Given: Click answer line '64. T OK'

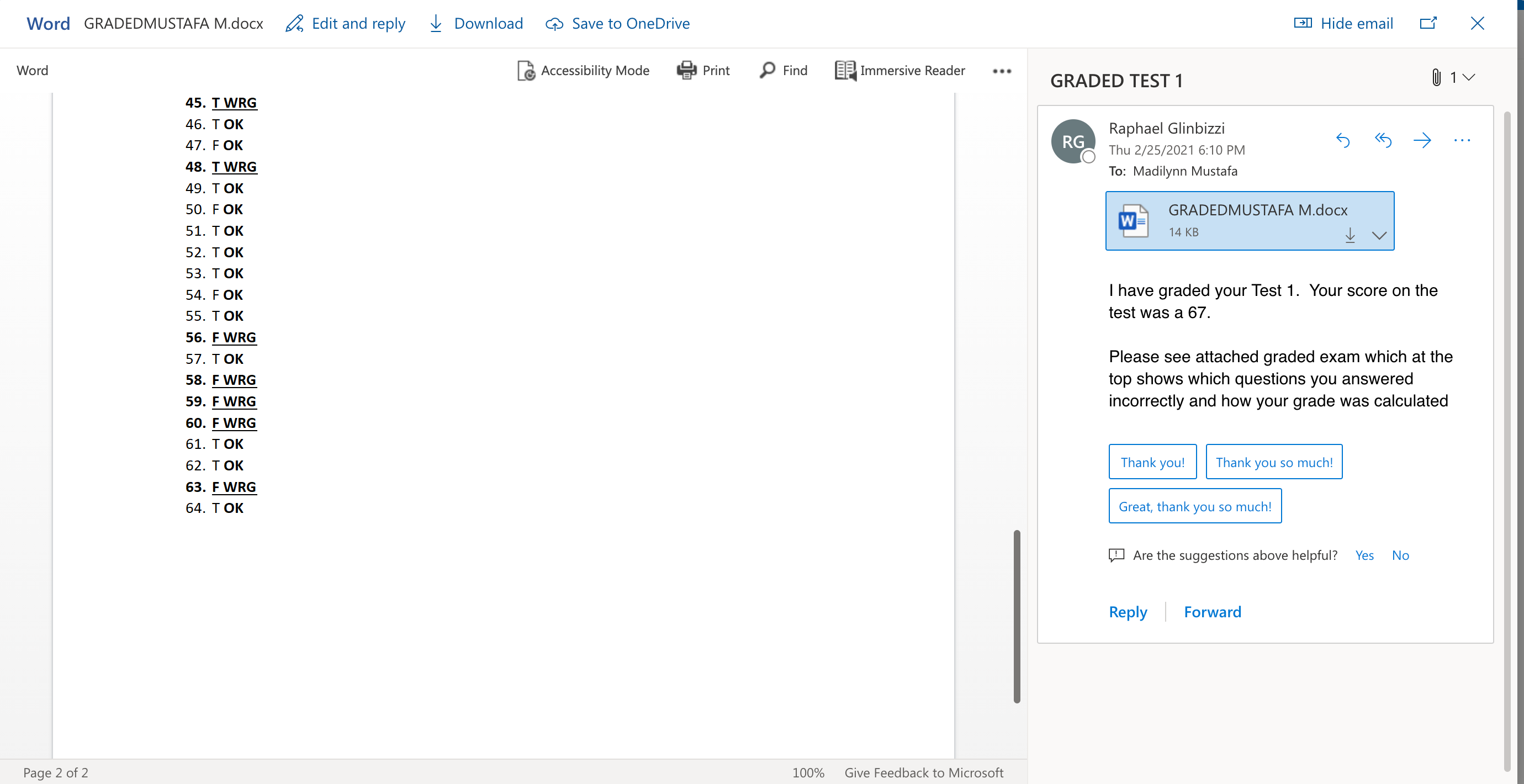Looking at the screenshot, I should [214, 508].
